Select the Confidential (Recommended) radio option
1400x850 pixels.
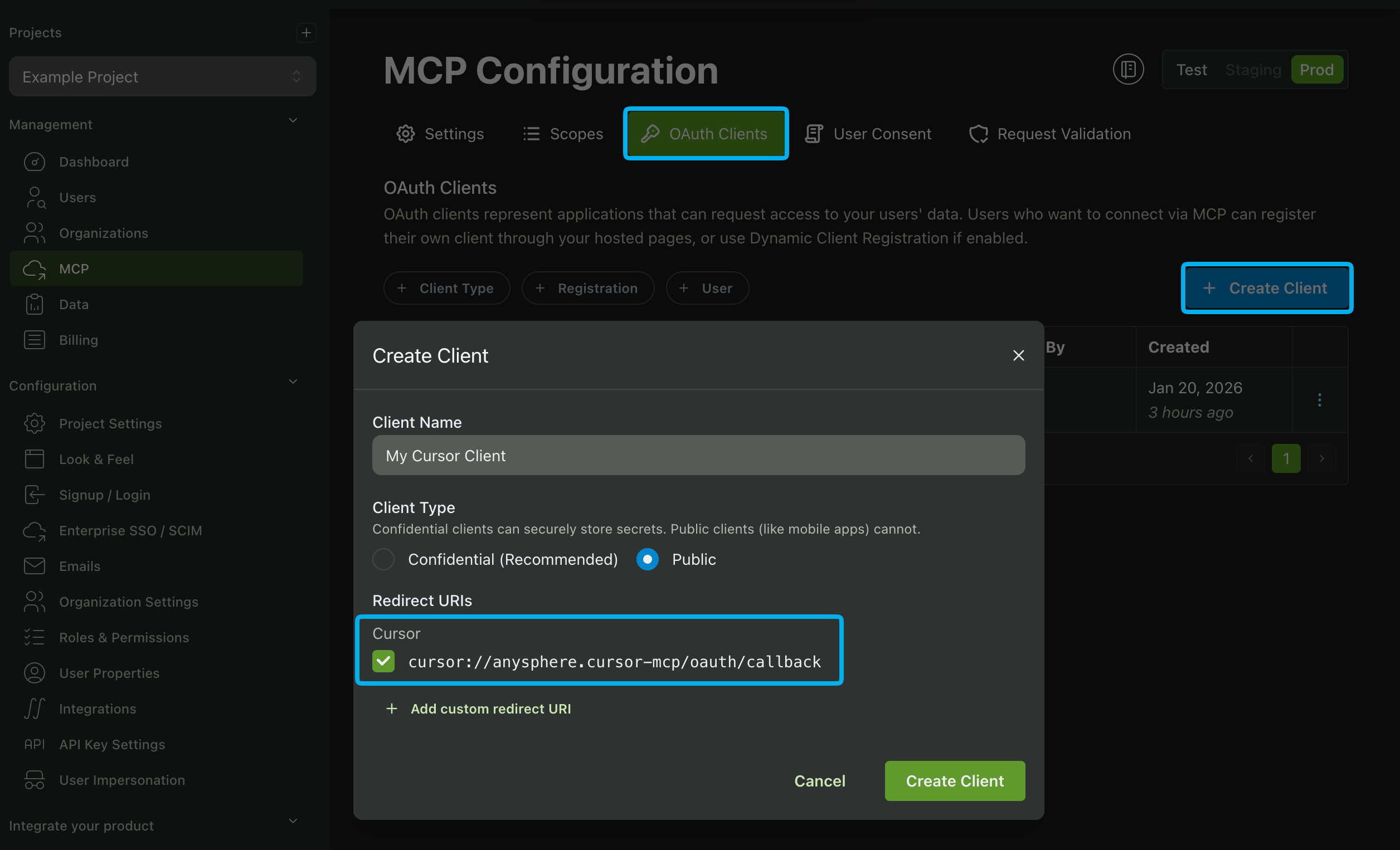pos(383,559)
